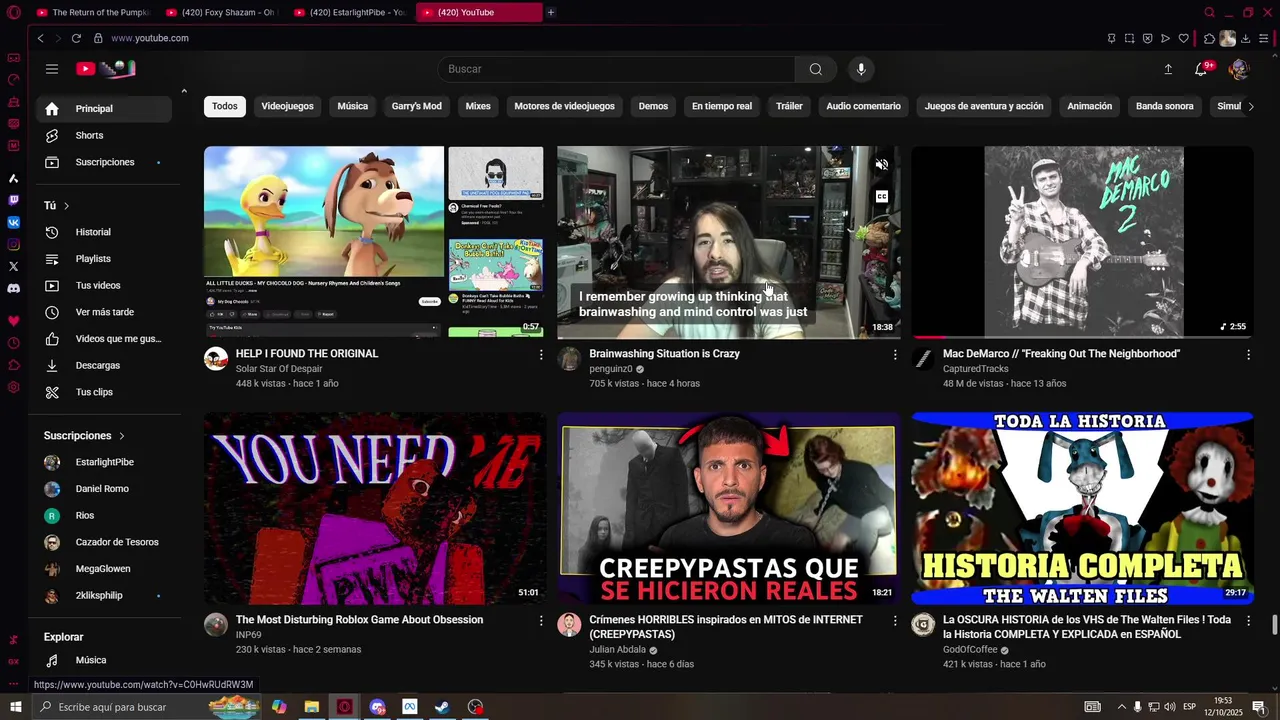The image size is (1280, 720).
Task: Open options for Brainwashing Situation is Crazy
Action: coord(895,355)
